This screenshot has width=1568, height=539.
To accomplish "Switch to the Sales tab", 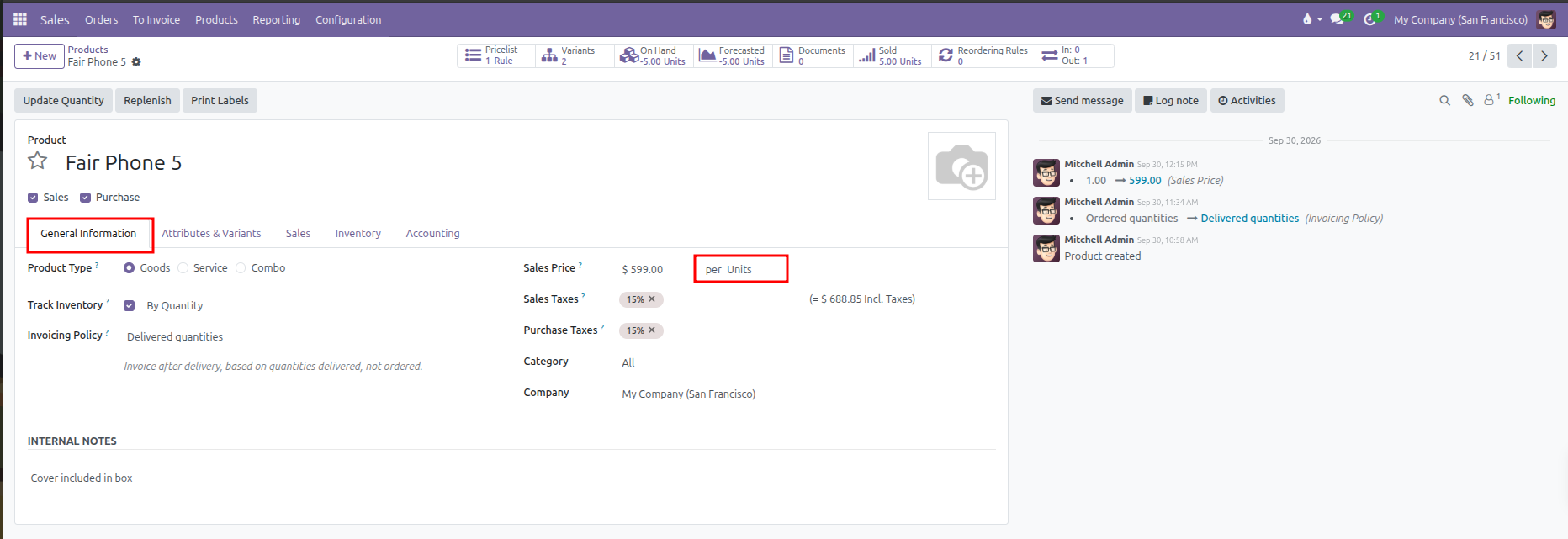I will [x=298, y=234].
